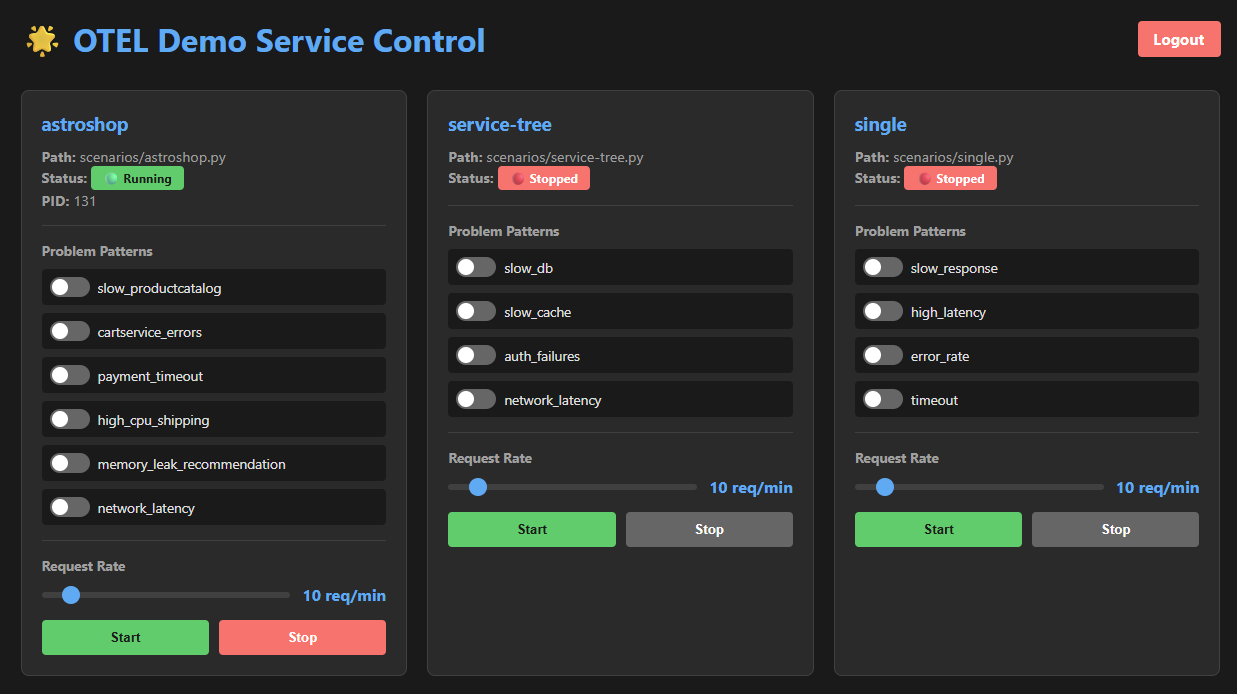Image resolution: width=1237 pixels, height=694 pixels.
Task: Click the star icon beside the title
Action: pos(42,40)
